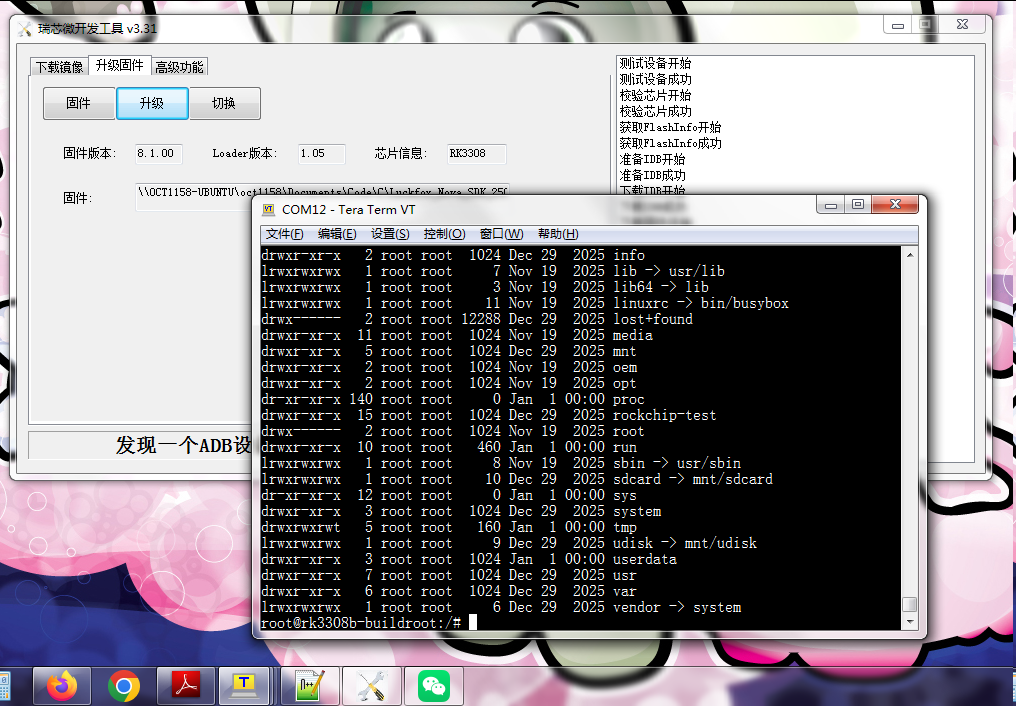Select the 高级功能 tab

(179, 67)
